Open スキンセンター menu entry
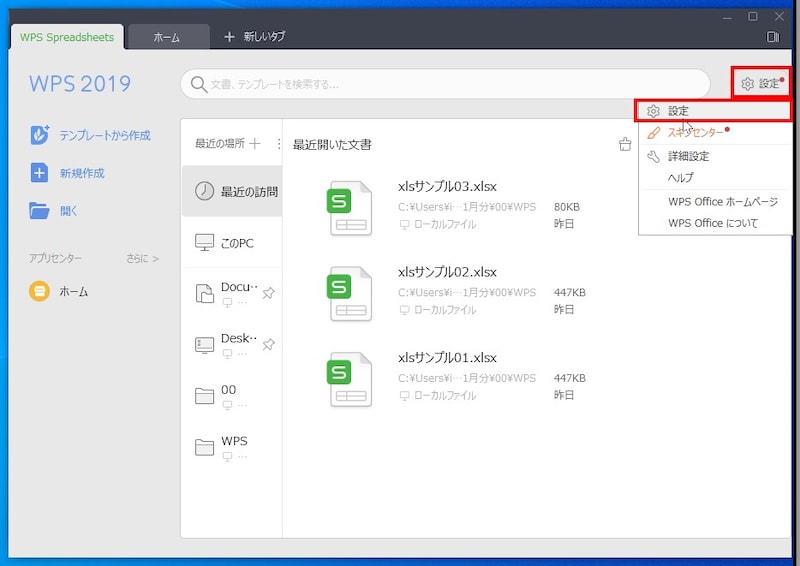The width and height of the screenshot is (800, 566). pos(715,133)
